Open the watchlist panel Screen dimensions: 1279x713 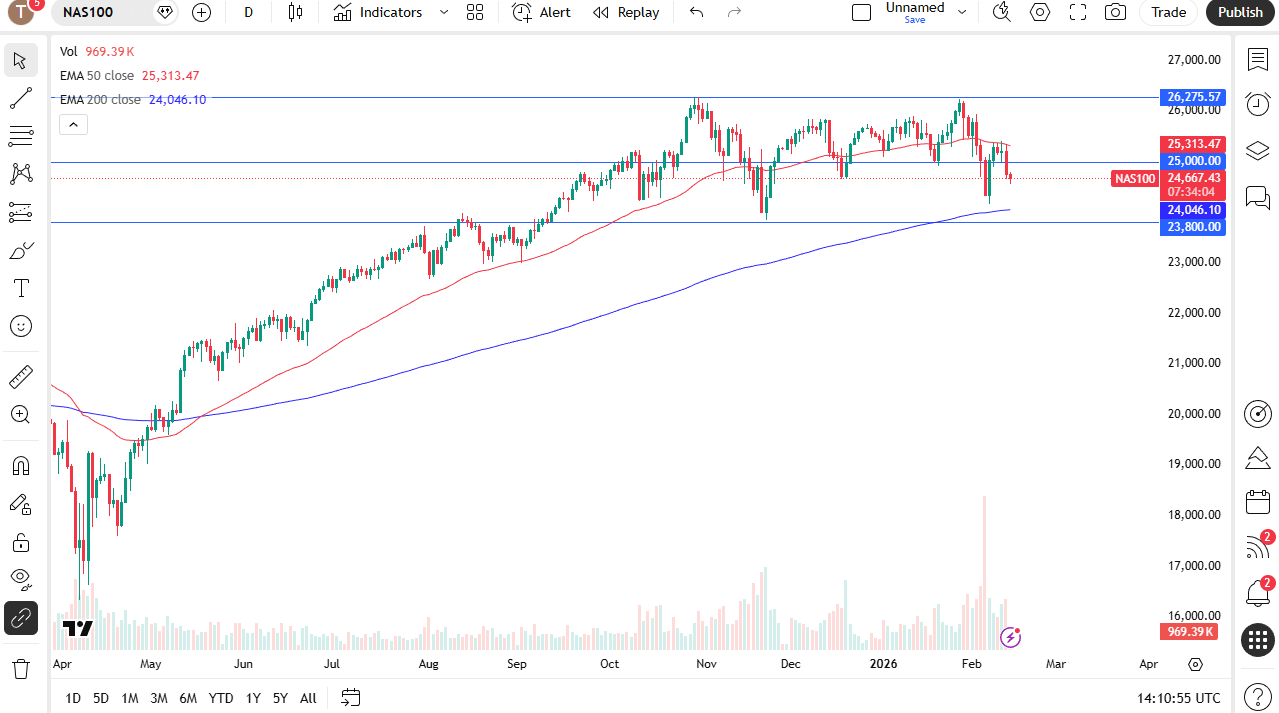(x=1258, y=59)
